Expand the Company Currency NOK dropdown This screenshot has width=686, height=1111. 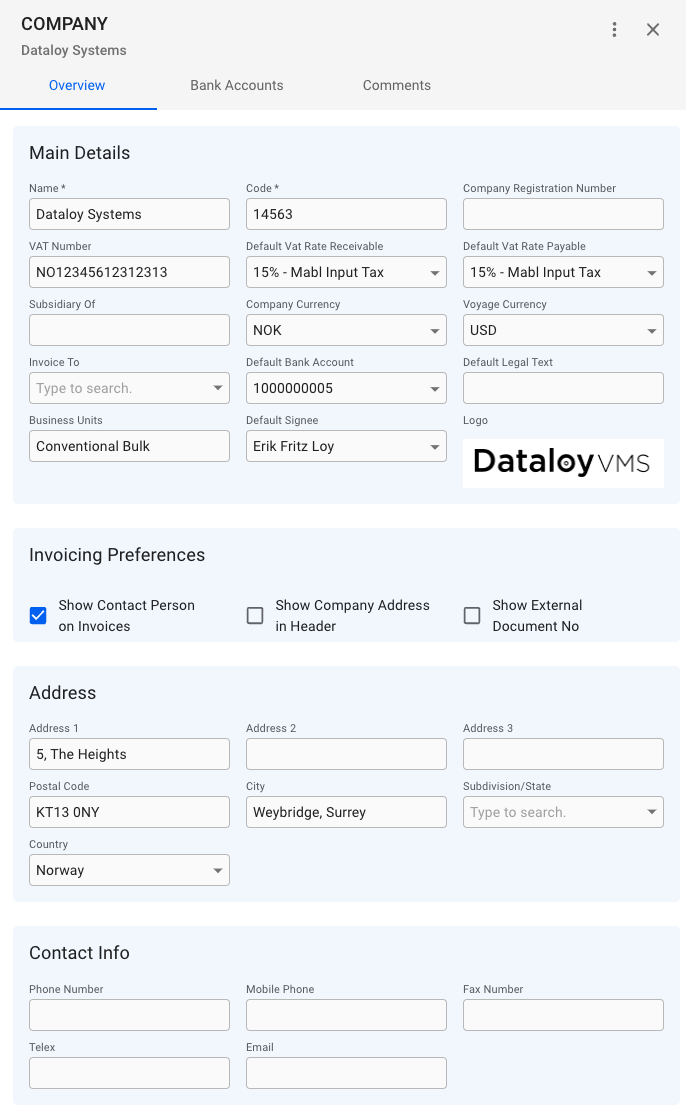[x=435, y=330]
